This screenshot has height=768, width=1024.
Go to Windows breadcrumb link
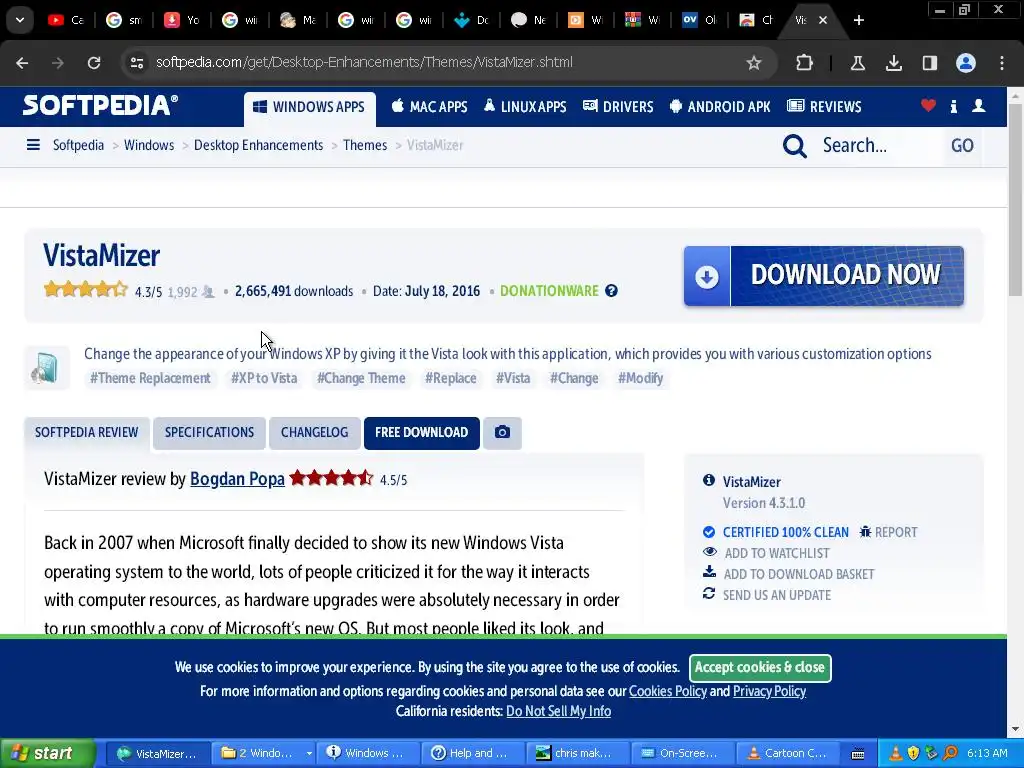(149, 145)
